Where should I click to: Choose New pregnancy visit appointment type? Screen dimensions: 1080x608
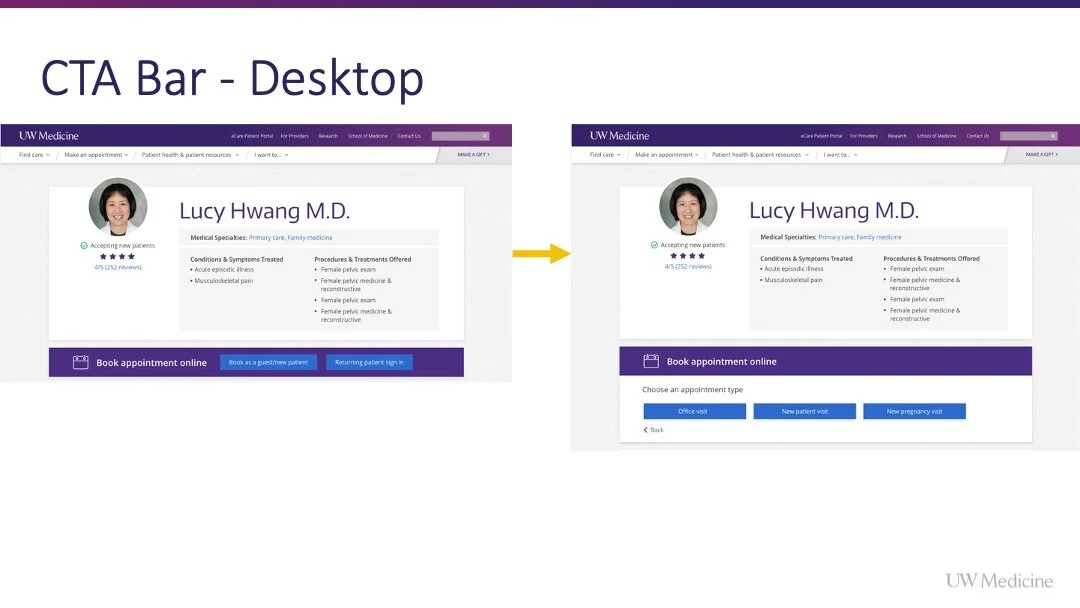(x=914, y=411)
